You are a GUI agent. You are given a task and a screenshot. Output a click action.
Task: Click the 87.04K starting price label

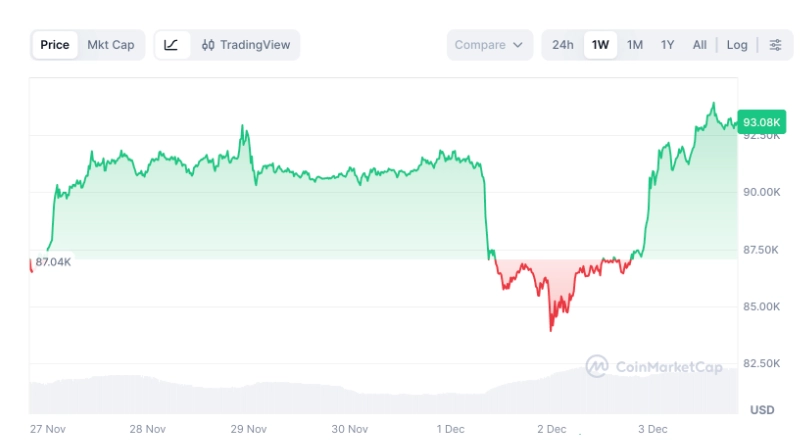[x=53, y=262]
